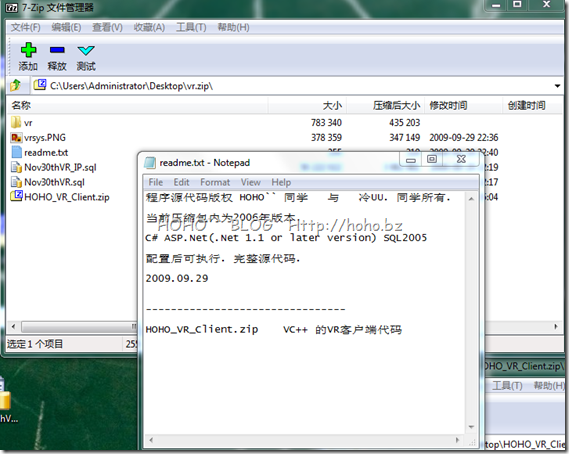569x454 pixels.
Task: Click the 选定 1 个项目 status bar text
Action: click(35, 344)
